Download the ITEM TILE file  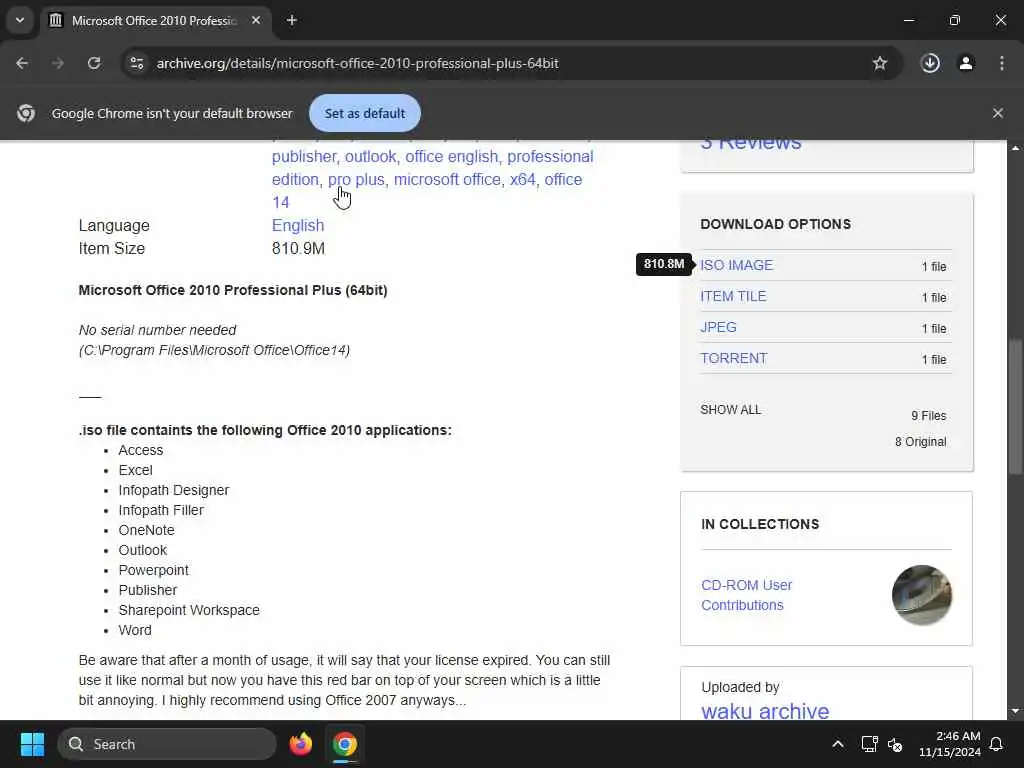733,296
